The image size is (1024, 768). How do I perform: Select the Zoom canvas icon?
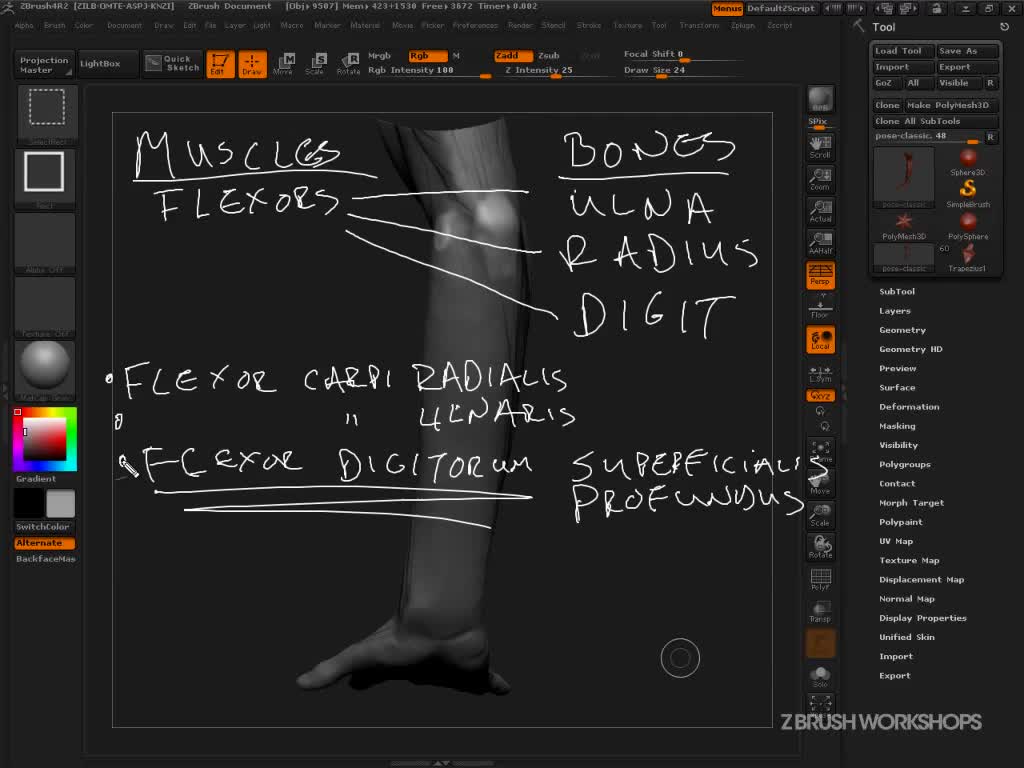(x=820, y=180)
